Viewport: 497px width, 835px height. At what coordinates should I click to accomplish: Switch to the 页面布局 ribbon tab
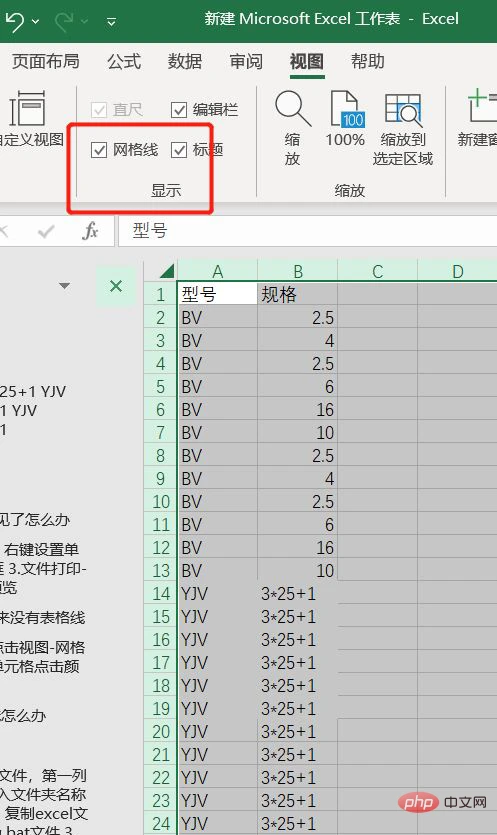(46, 61)
